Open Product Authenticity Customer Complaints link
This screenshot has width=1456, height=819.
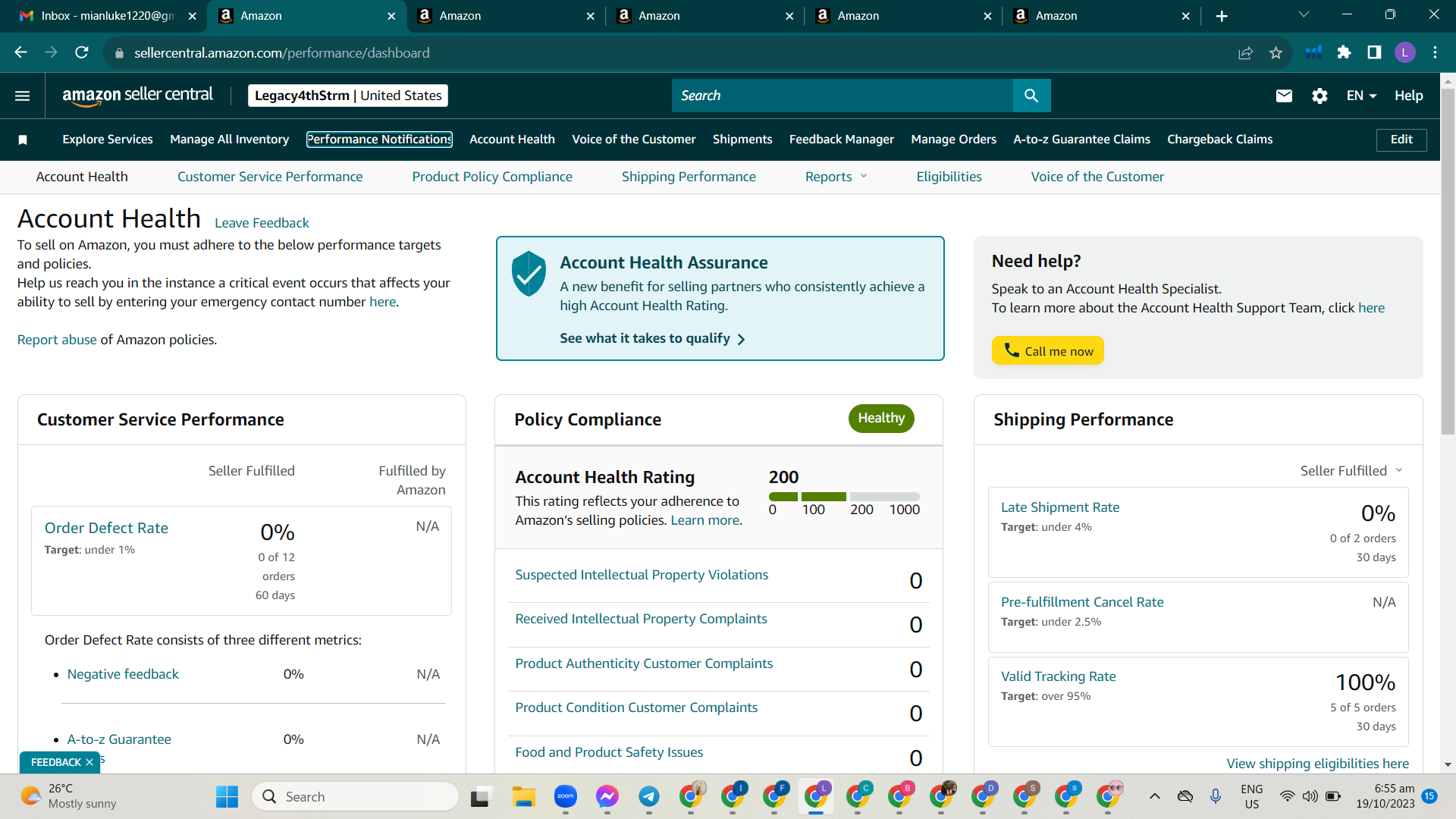[644, 664]
